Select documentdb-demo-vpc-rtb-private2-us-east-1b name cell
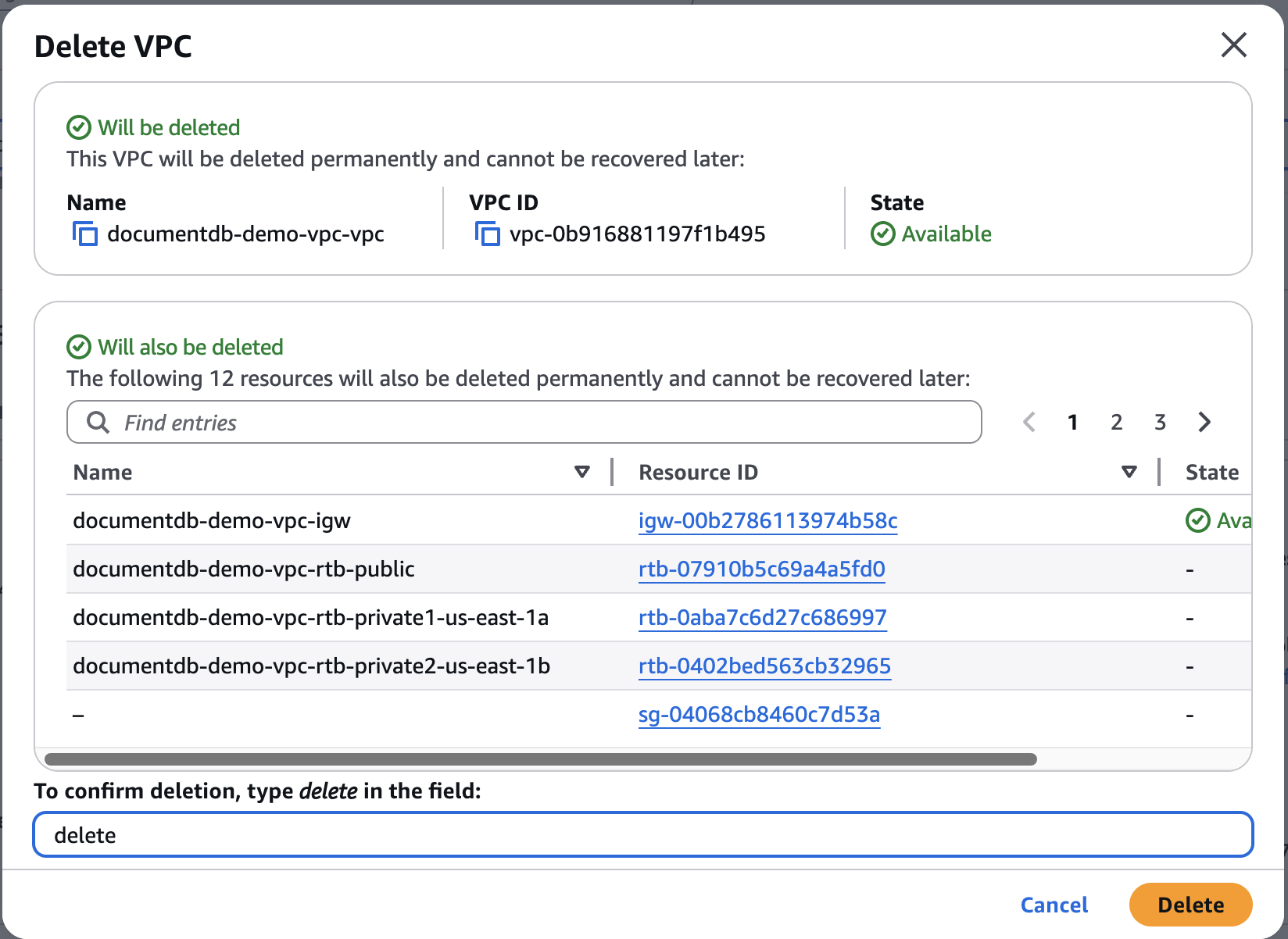Screen dimensions: 1288x939 pyautogui.click(x=311, y=666)
